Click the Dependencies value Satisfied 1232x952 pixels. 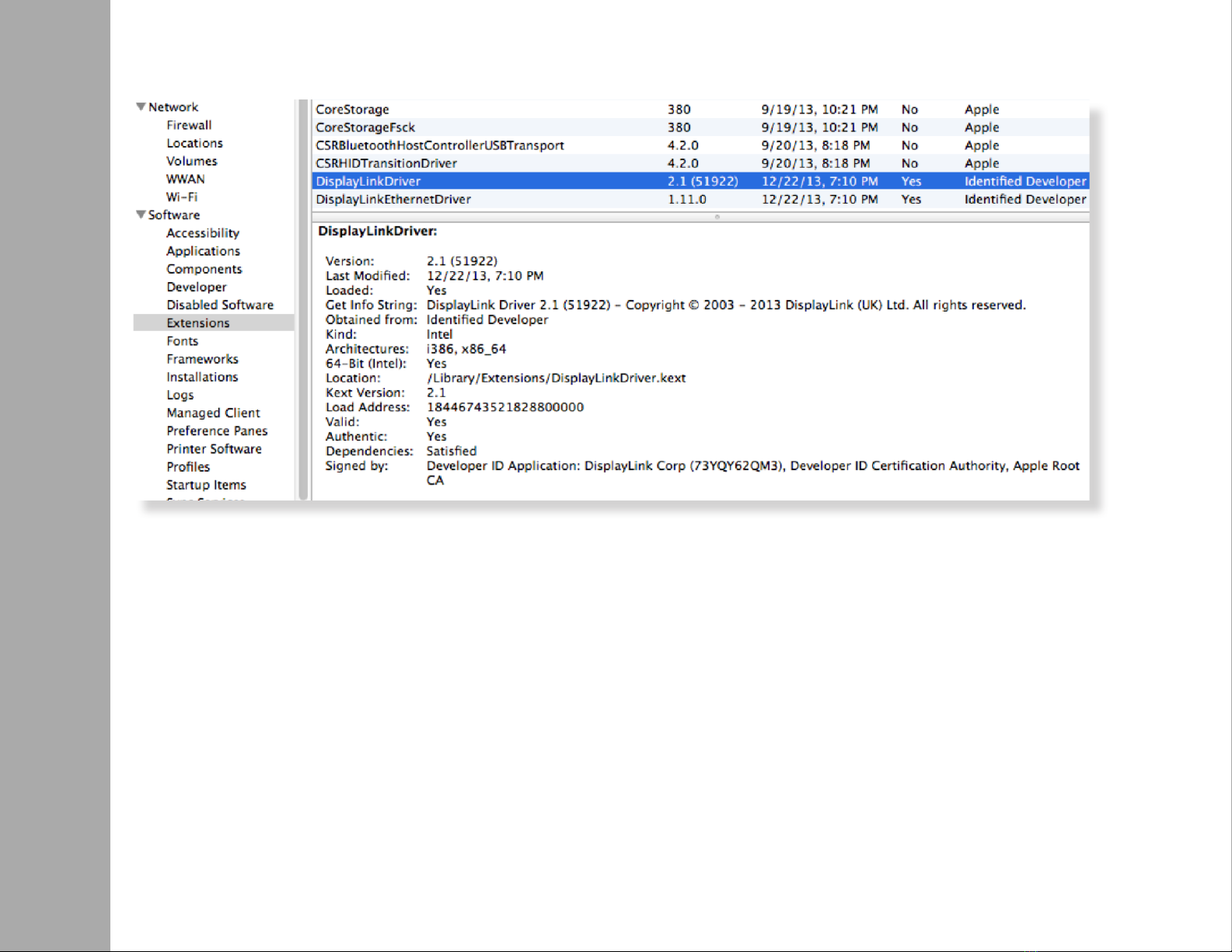pos(452,451)
